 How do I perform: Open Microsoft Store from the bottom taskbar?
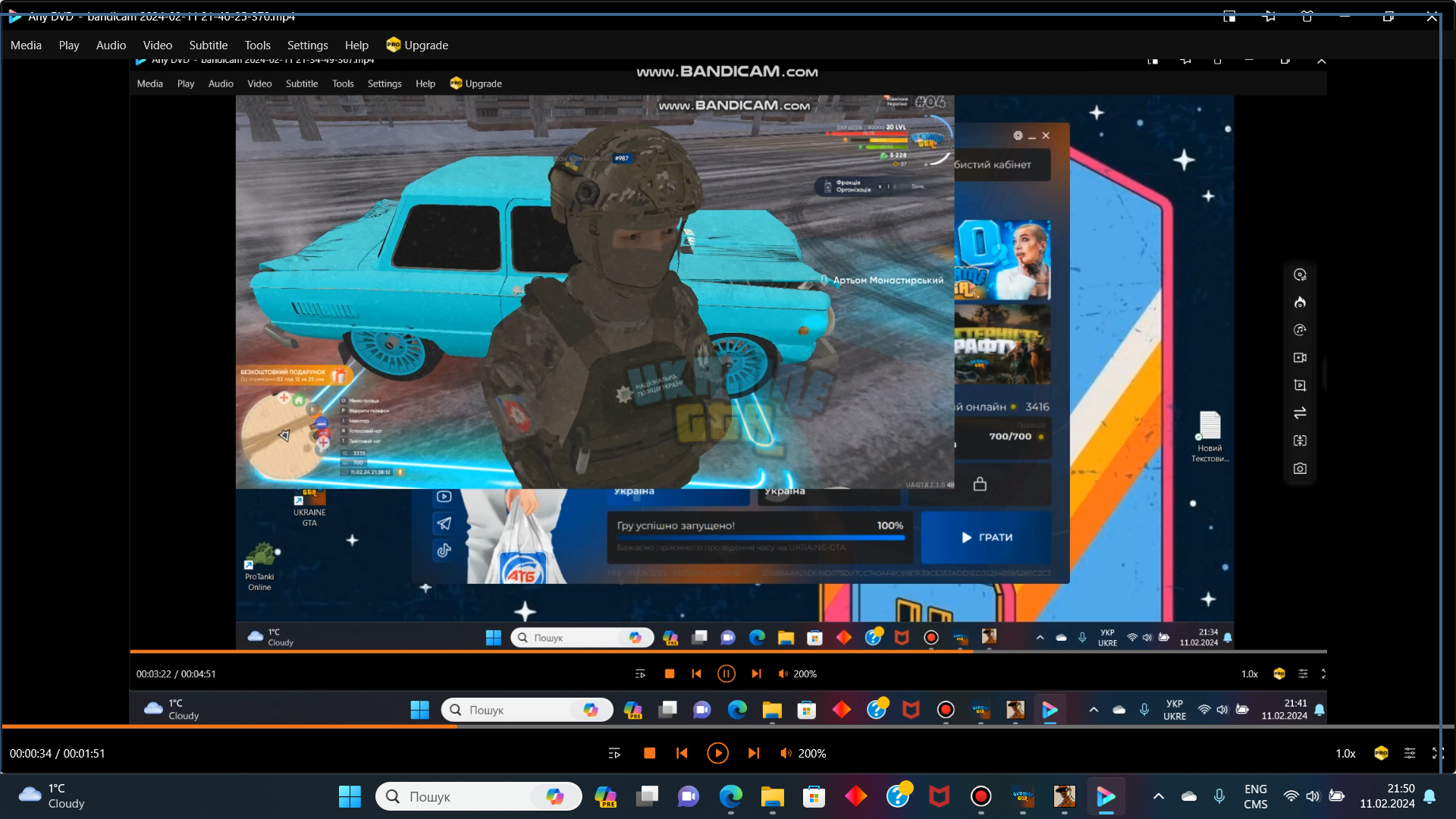(x=814, y=797)
